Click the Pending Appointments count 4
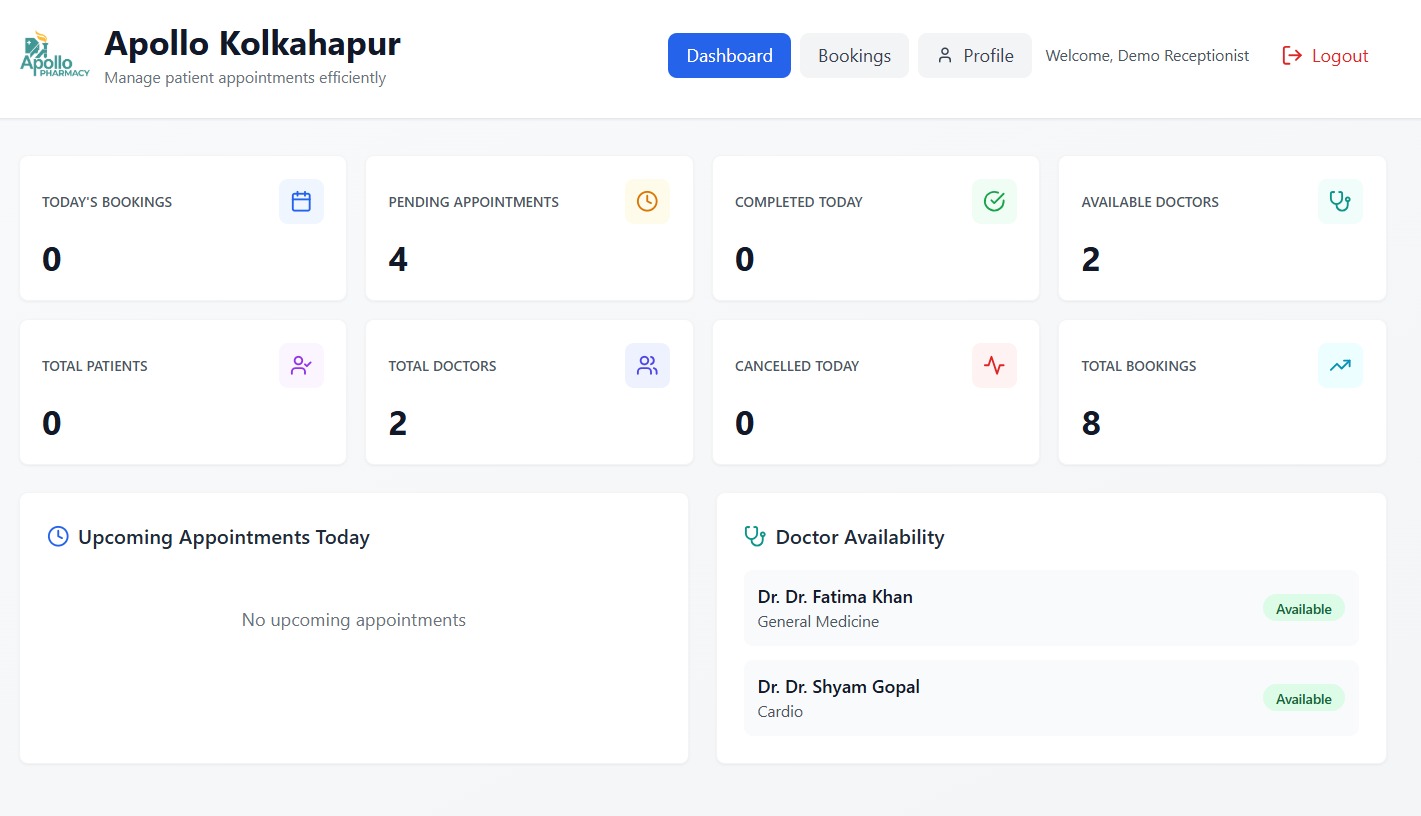The height and width of the screenshot is (816, 1421). 398,260
